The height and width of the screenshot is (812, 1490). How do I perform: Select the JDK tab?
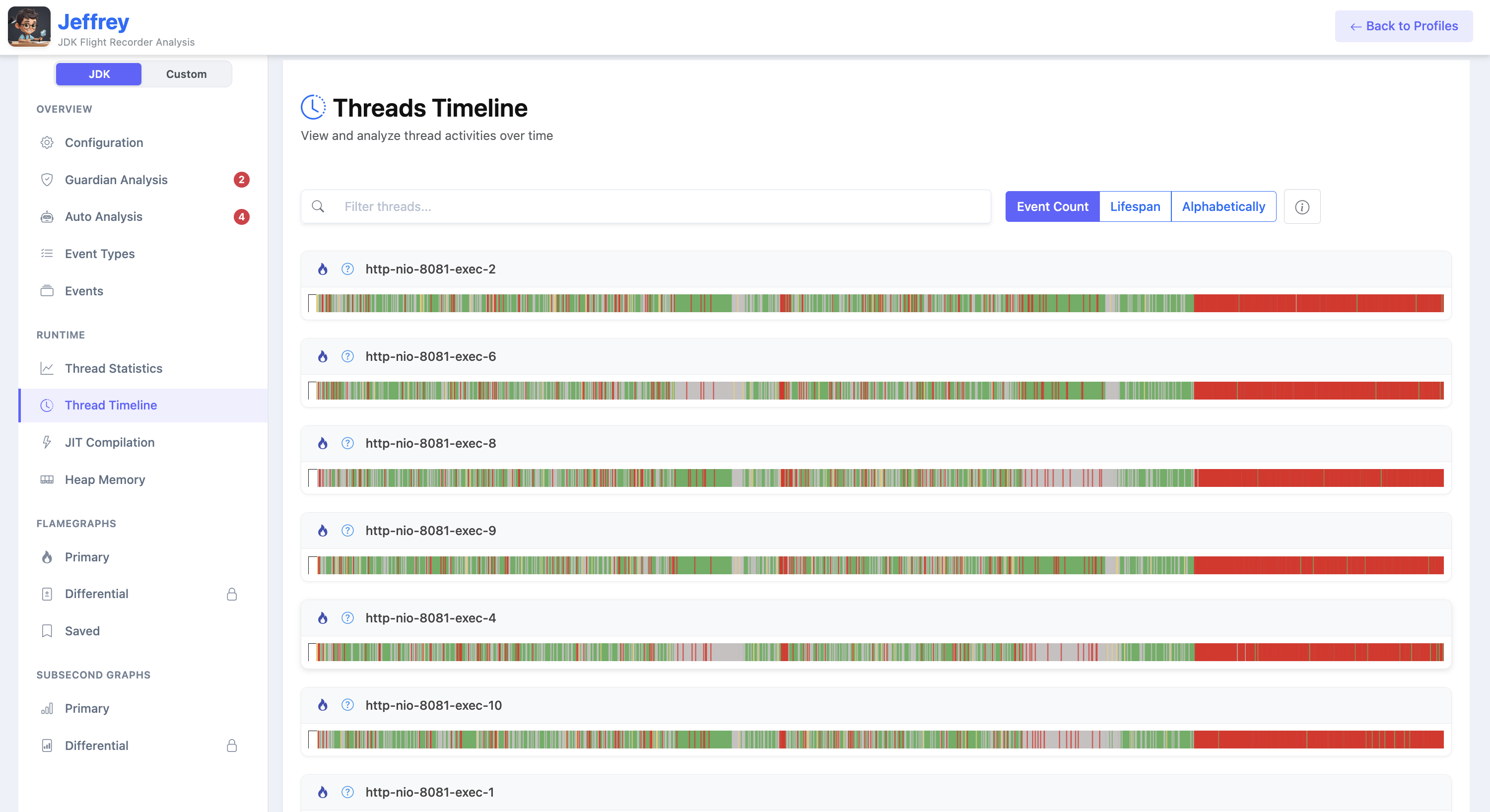click(98, 74)
